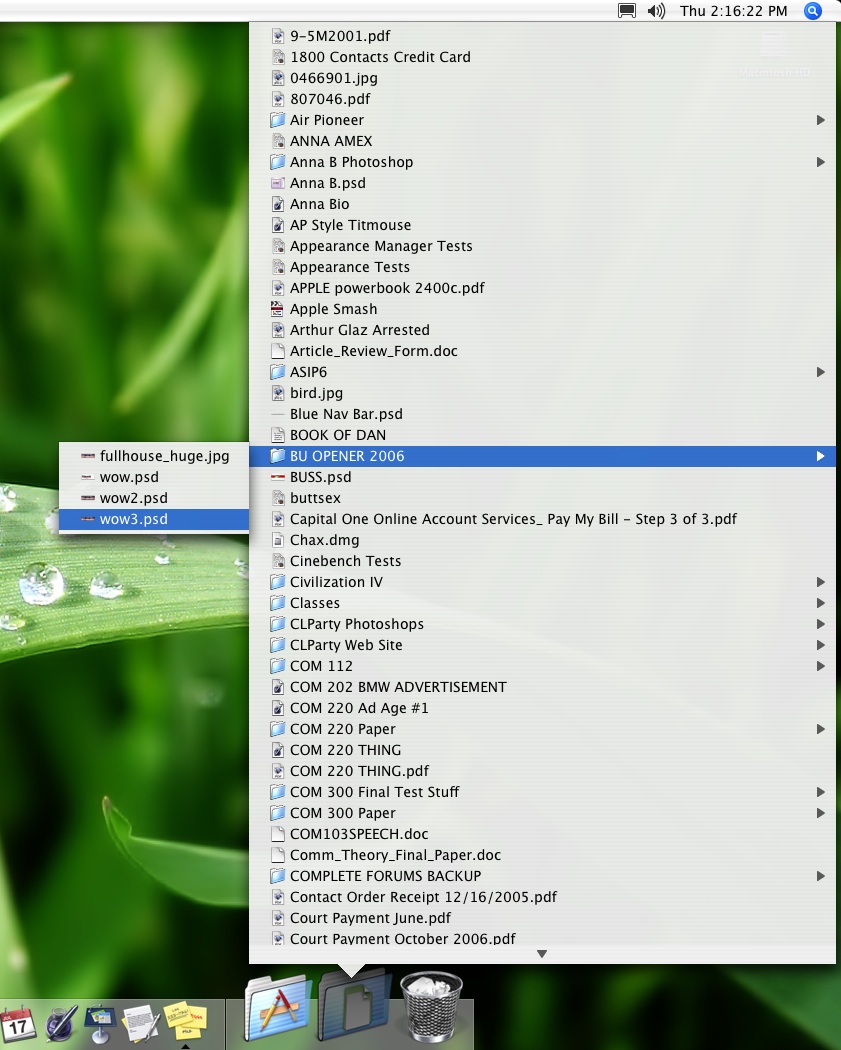
Task: Open 1800 Contacts Credit Card
Action: (542, 58)
